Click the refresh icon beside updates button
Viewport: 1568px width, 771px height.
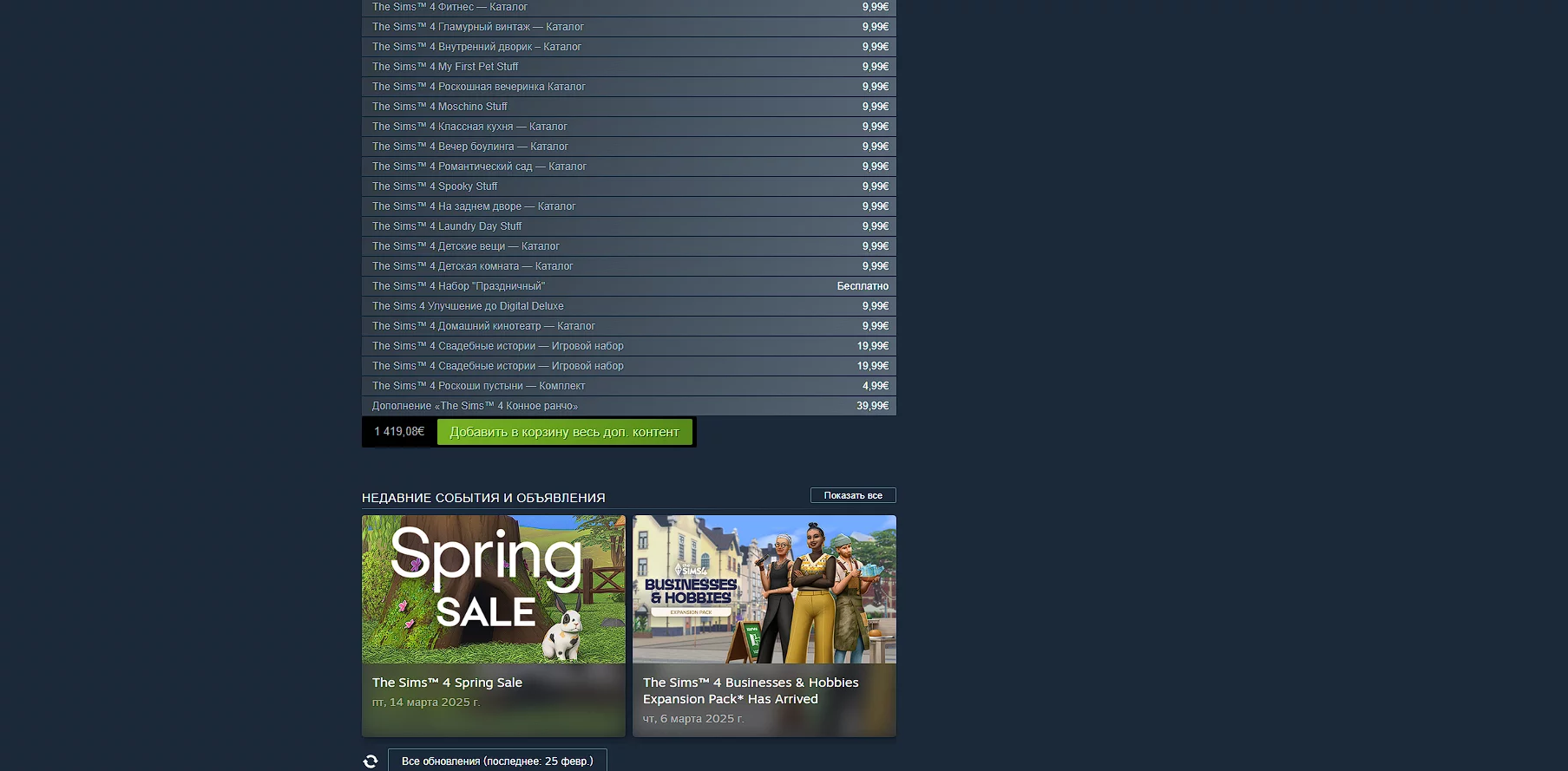pos(371,761)
